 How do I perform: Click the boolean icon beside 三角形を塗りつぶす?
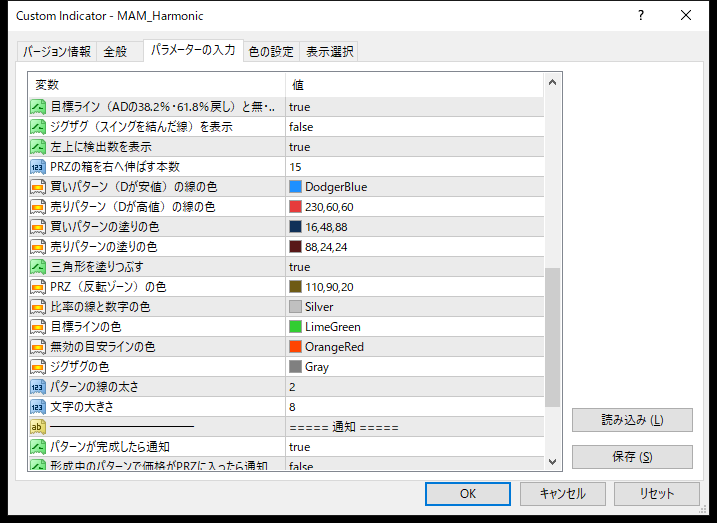[38, 267]
